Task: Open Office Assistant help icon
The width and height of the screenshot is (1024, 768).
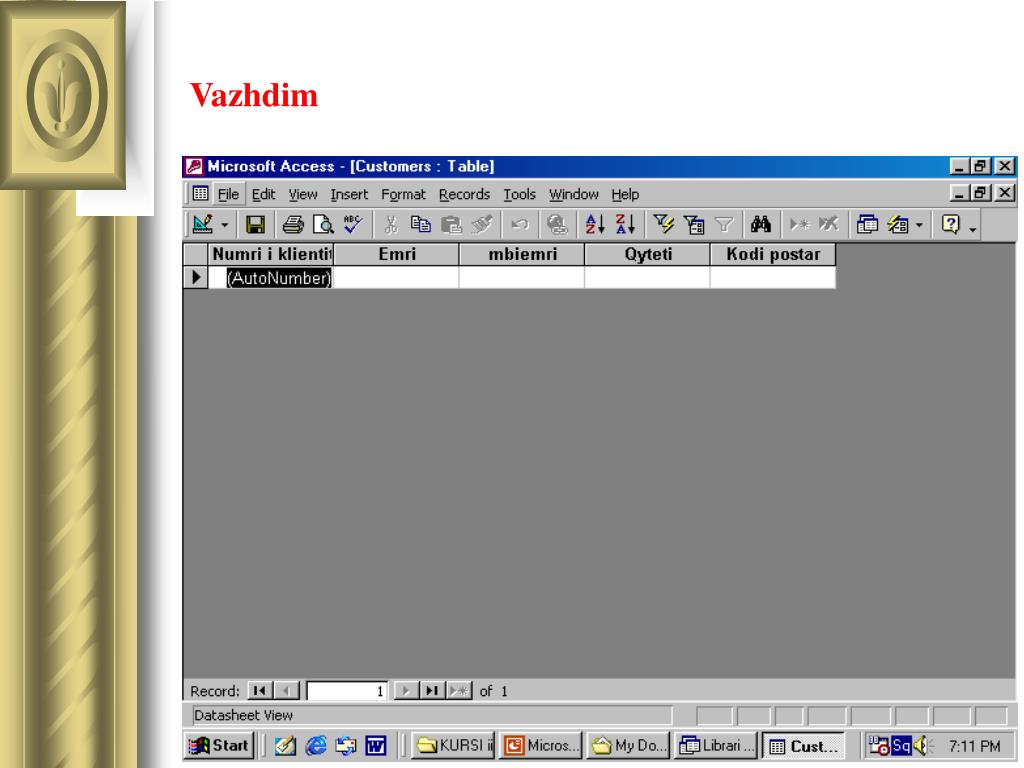Action: pyautogui.click(x=951, y=225)
